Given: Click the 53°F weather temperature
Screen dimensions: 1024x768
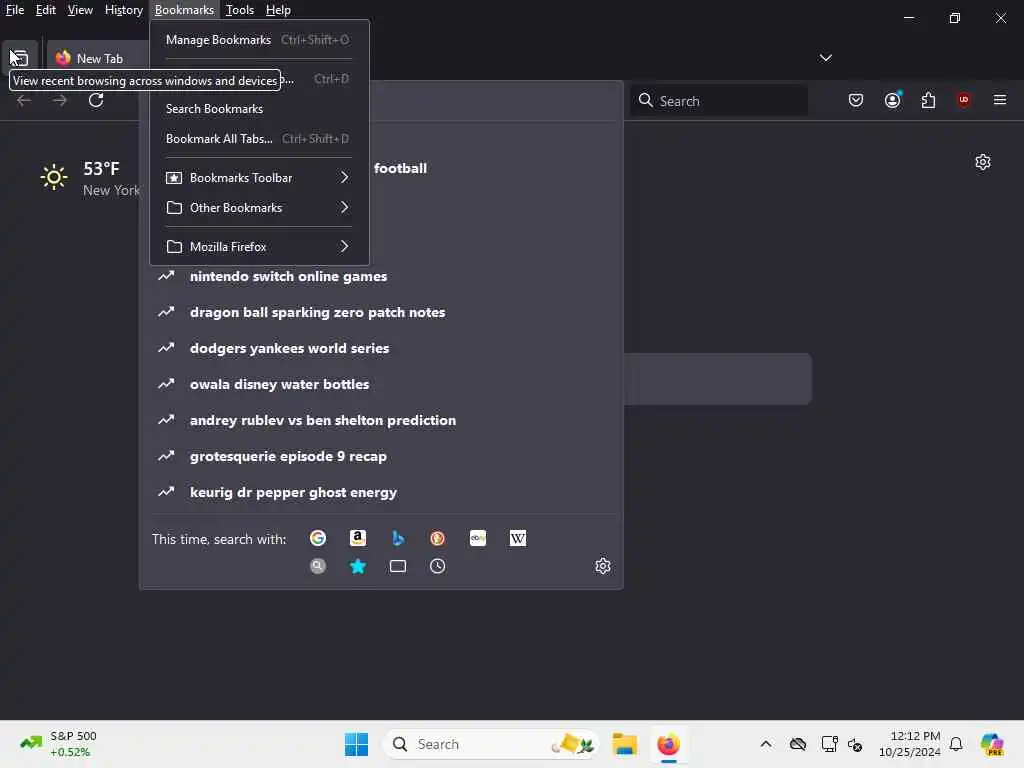Looking at the screenshot, I should tap(101, 168).
